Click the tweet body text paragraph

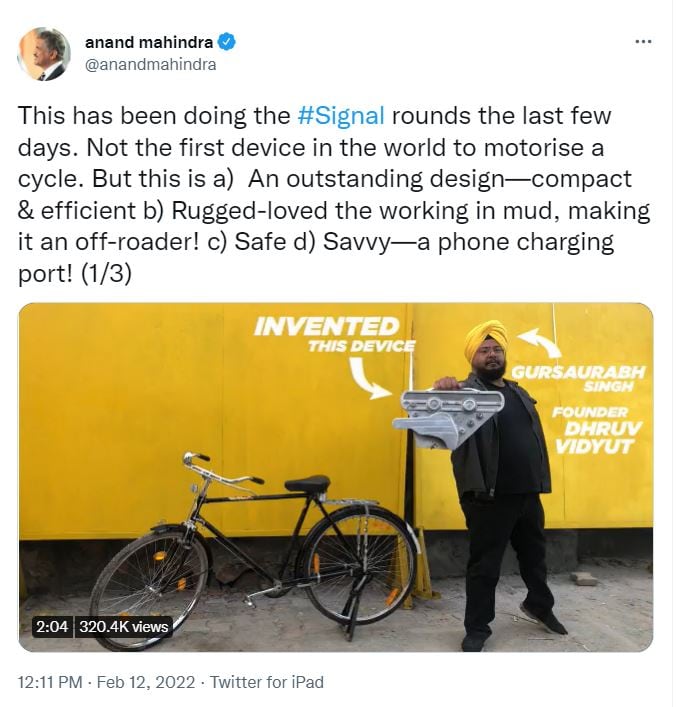(x=334, y=195)
